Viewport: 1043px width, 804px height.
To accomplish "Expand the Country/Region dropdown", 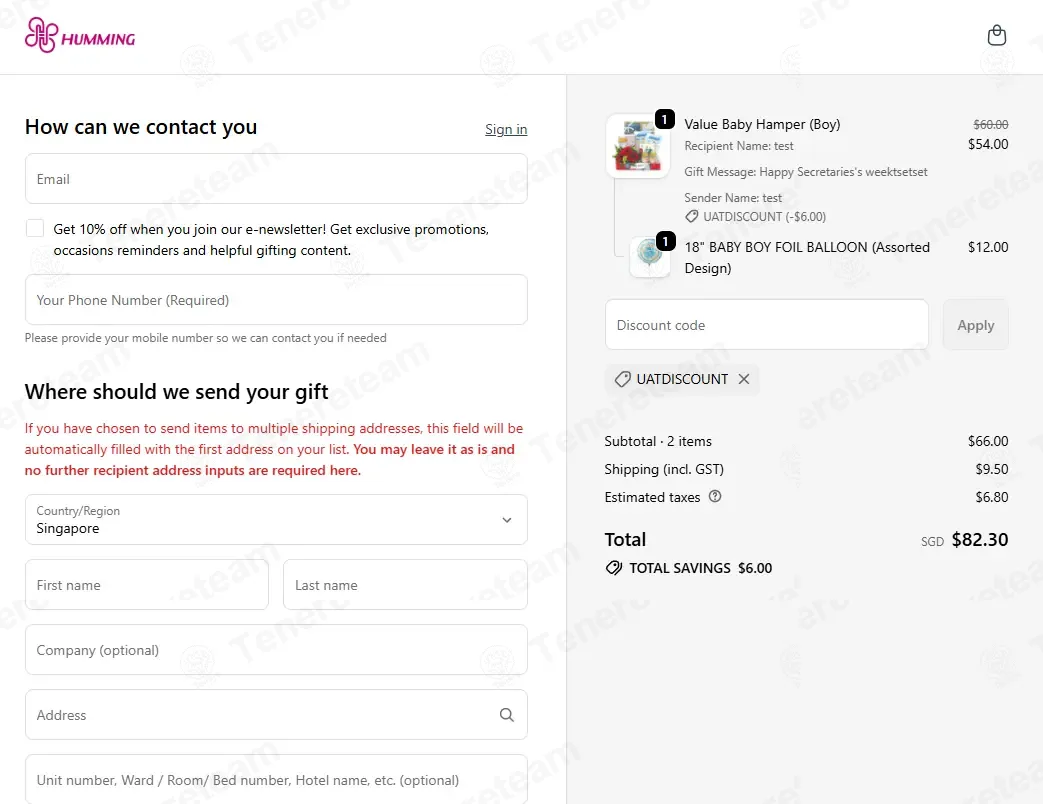I will point(276,519).
